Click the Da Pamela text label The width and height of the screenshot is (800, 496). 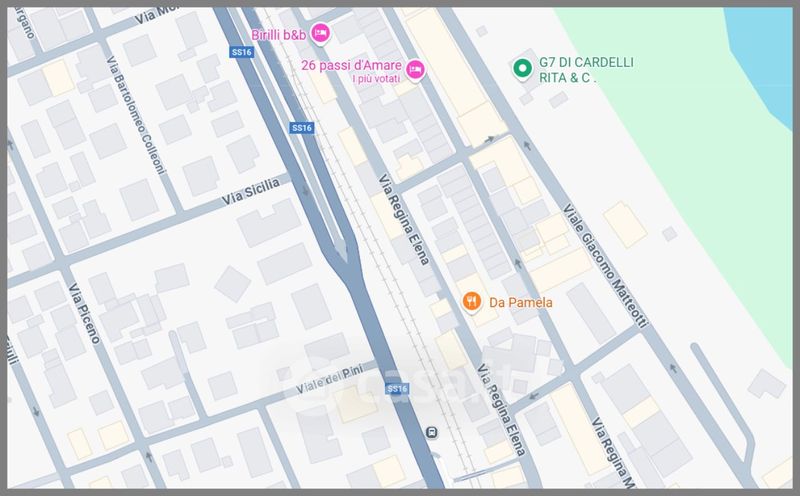pos(520,303)
